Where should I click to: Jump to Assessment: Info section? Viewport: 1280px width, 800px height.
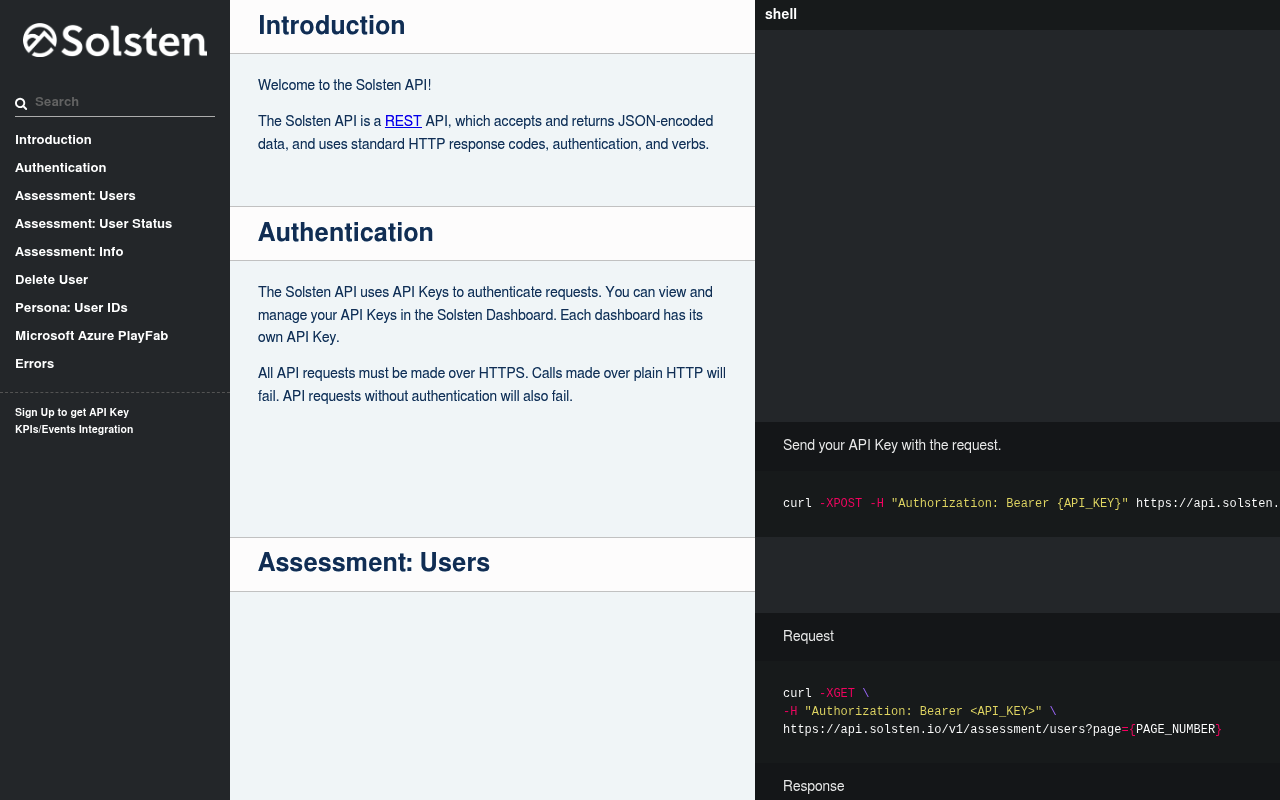click(x=69, y=252)
